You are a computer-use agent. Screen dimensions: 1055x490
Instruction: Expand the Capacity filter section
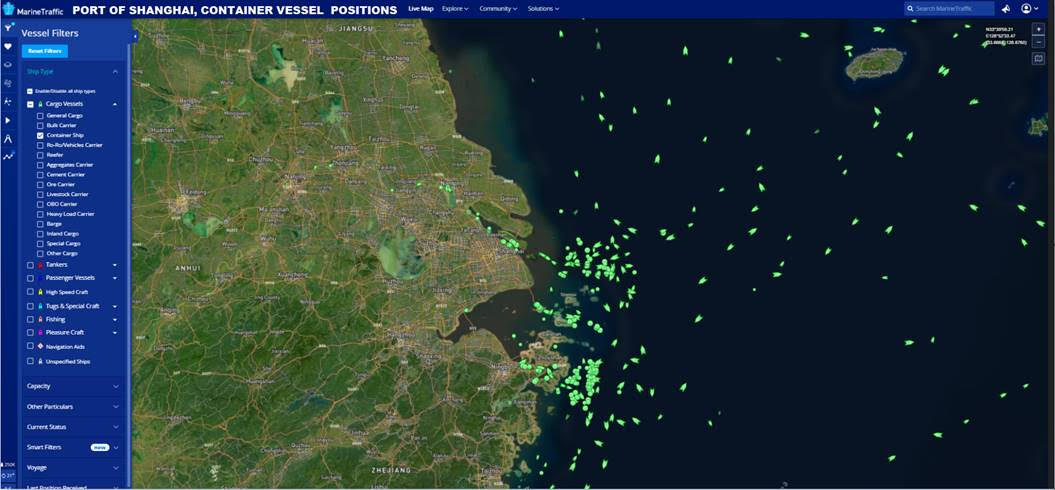coord(72,386)
